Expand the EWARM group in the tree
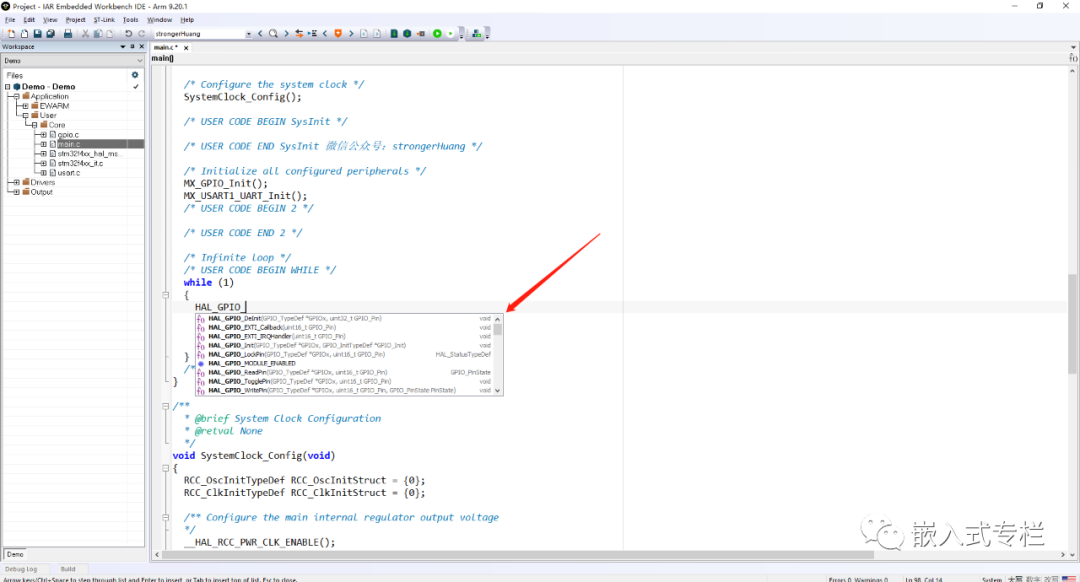 tap(26, 105)
